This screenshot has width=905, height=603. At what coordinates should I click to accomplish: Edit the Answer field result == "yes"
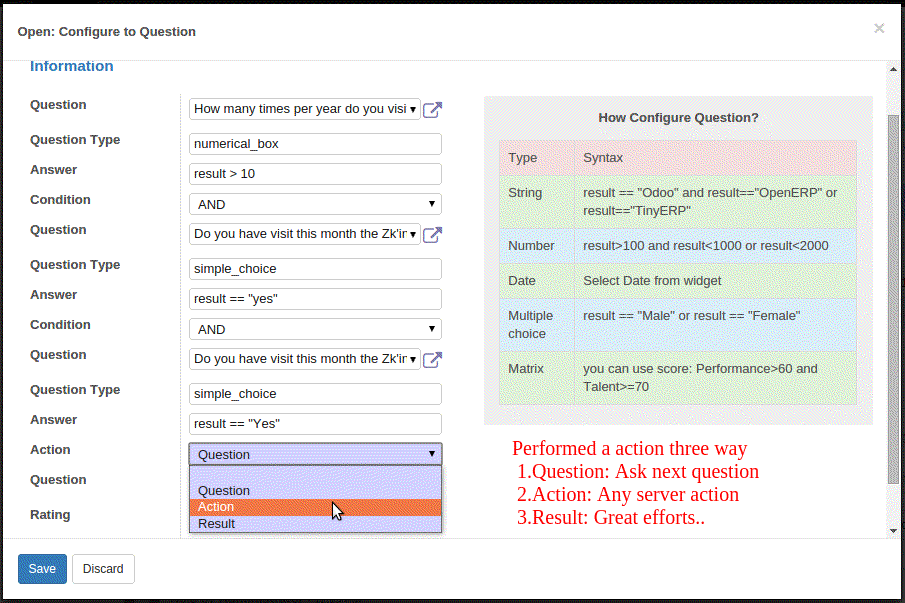[315, 299]
